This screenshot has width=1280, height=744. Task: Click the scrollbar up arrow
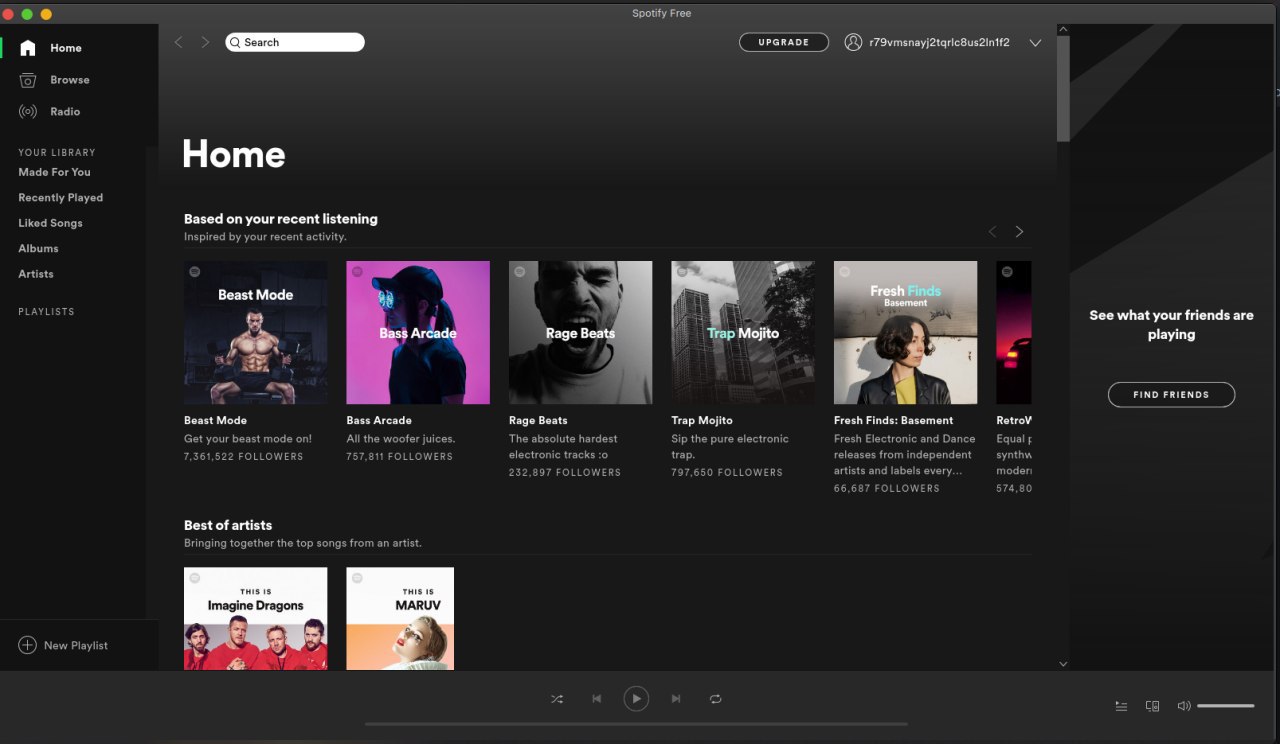1063,30
